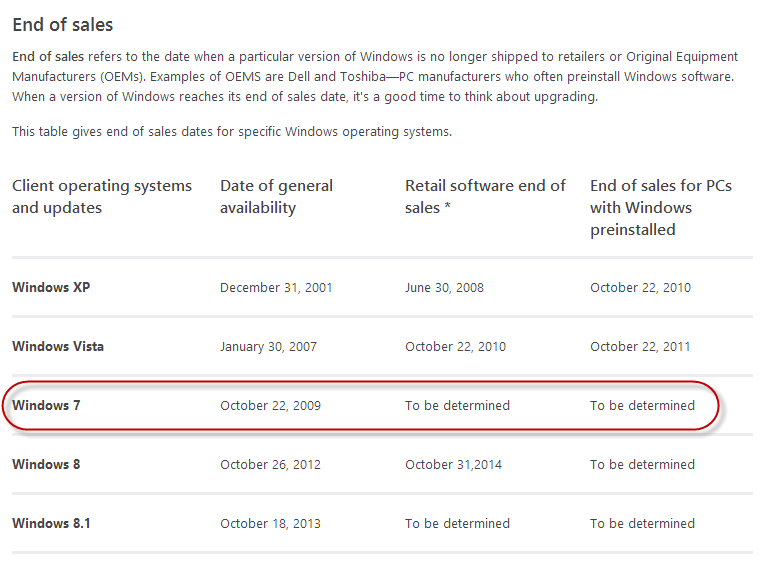
Task: Select the October 18, 2013 date cell
Action: tap(270, 524)
